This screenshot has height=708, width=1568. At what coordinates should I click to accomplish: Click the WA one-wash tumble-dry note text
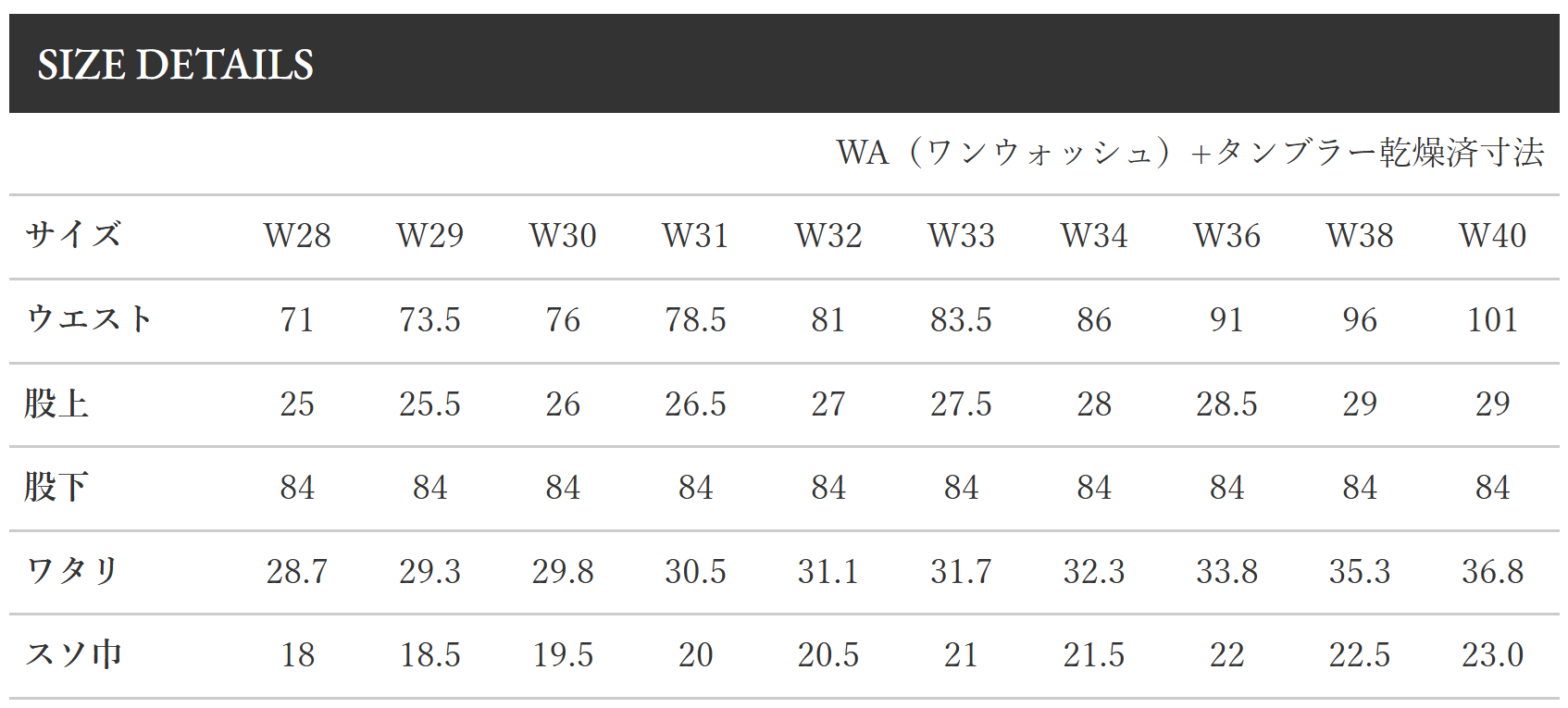[1189, 153]
